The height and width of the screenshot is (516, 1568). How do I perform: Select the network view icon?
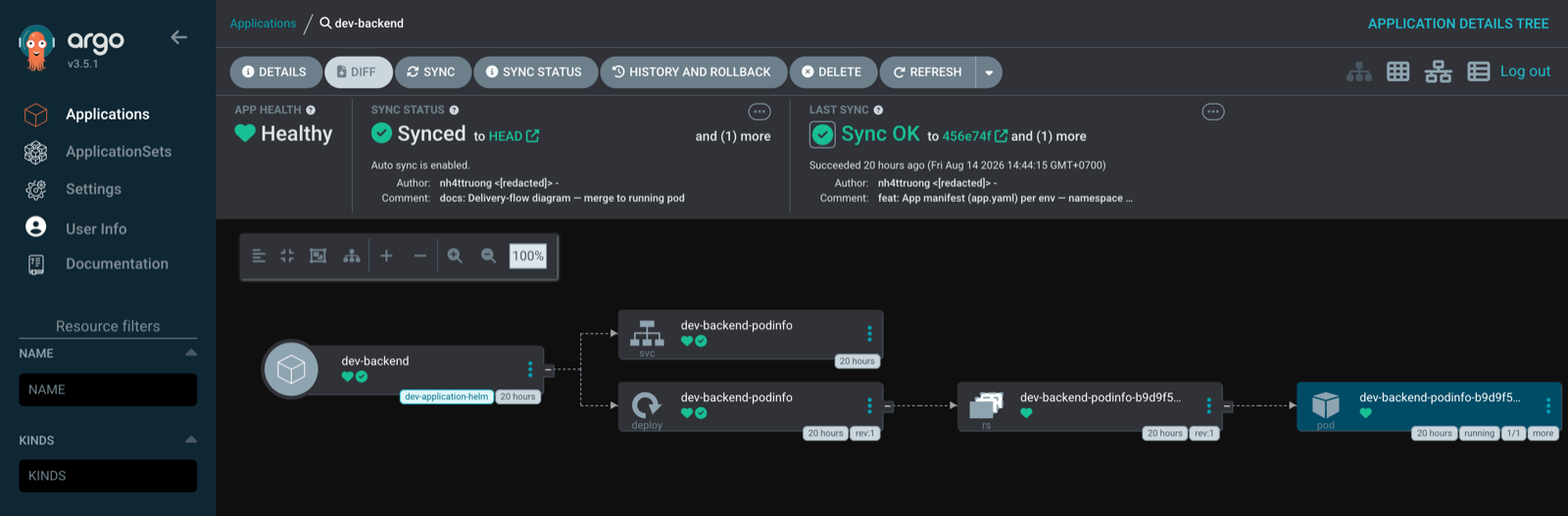[1439, 71]
